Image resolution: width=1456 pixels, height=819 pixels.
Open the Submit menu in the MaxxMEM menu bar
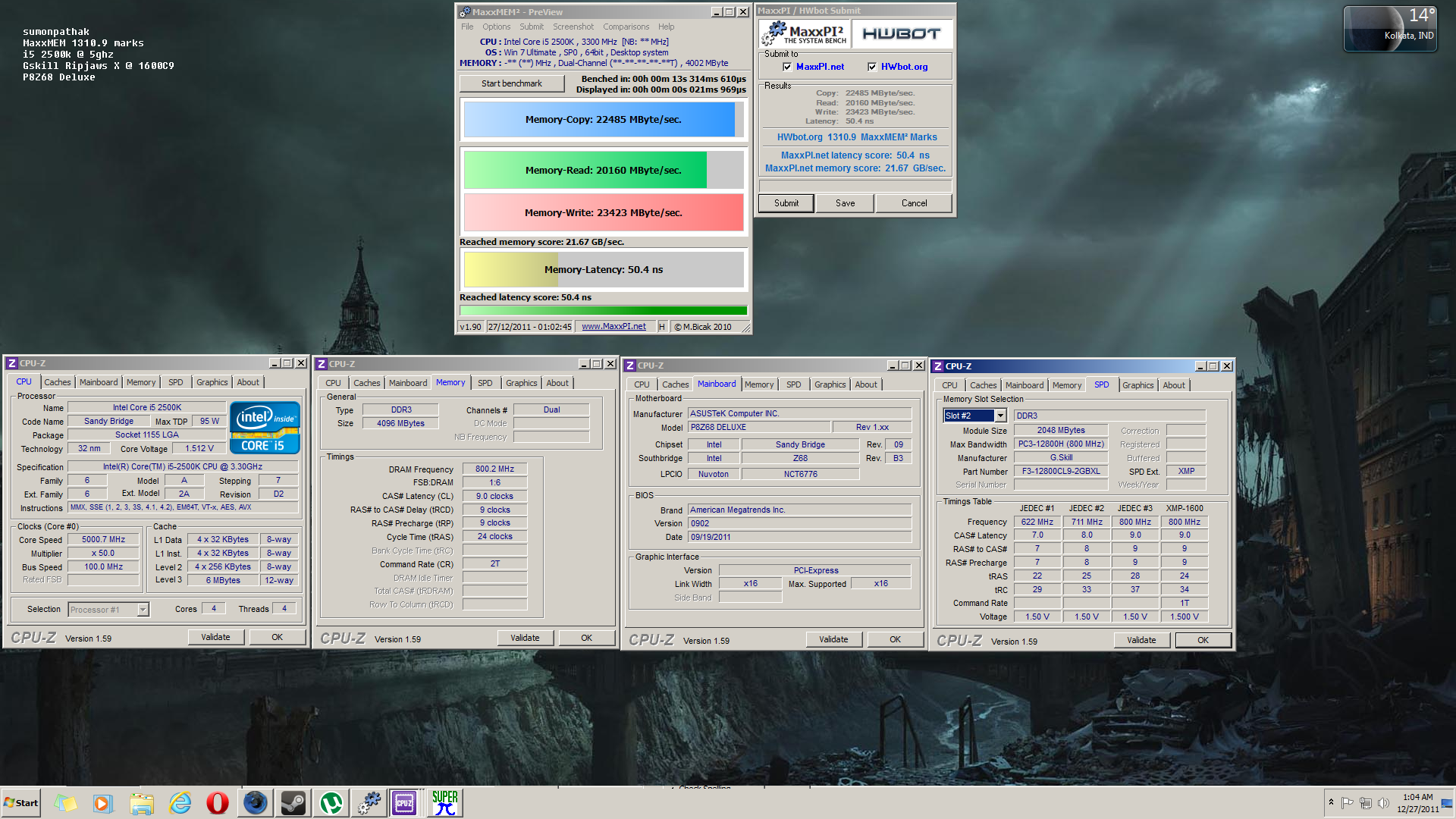(x=532, y=27)
